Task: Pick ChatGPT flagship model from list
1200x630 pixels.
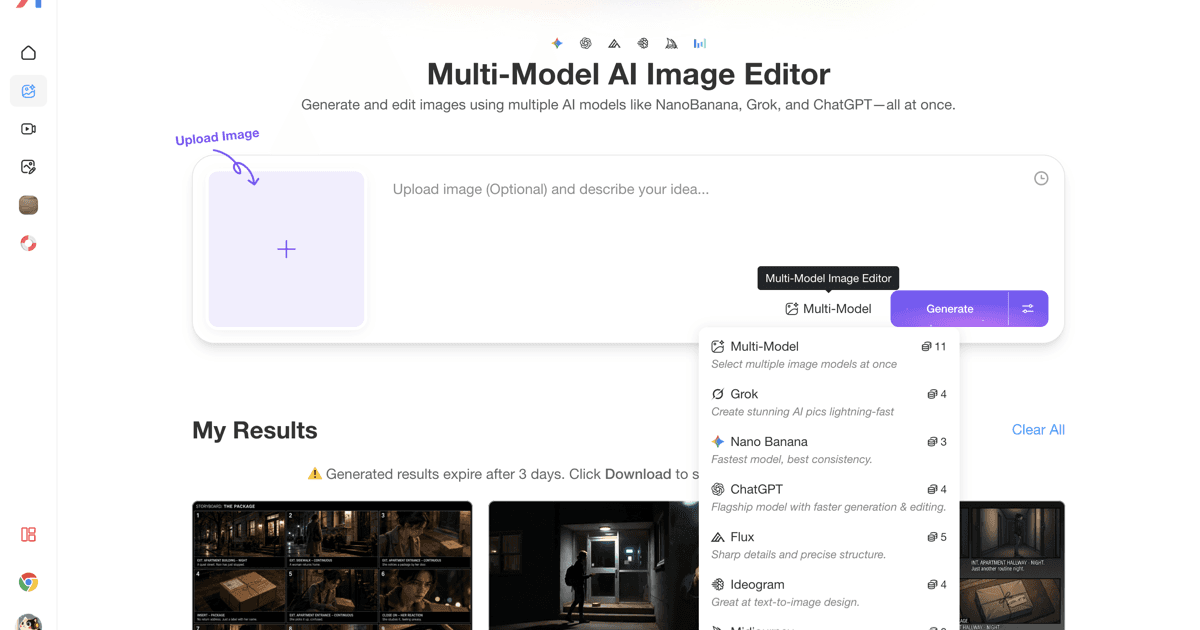Action: [x=829, y=497]
